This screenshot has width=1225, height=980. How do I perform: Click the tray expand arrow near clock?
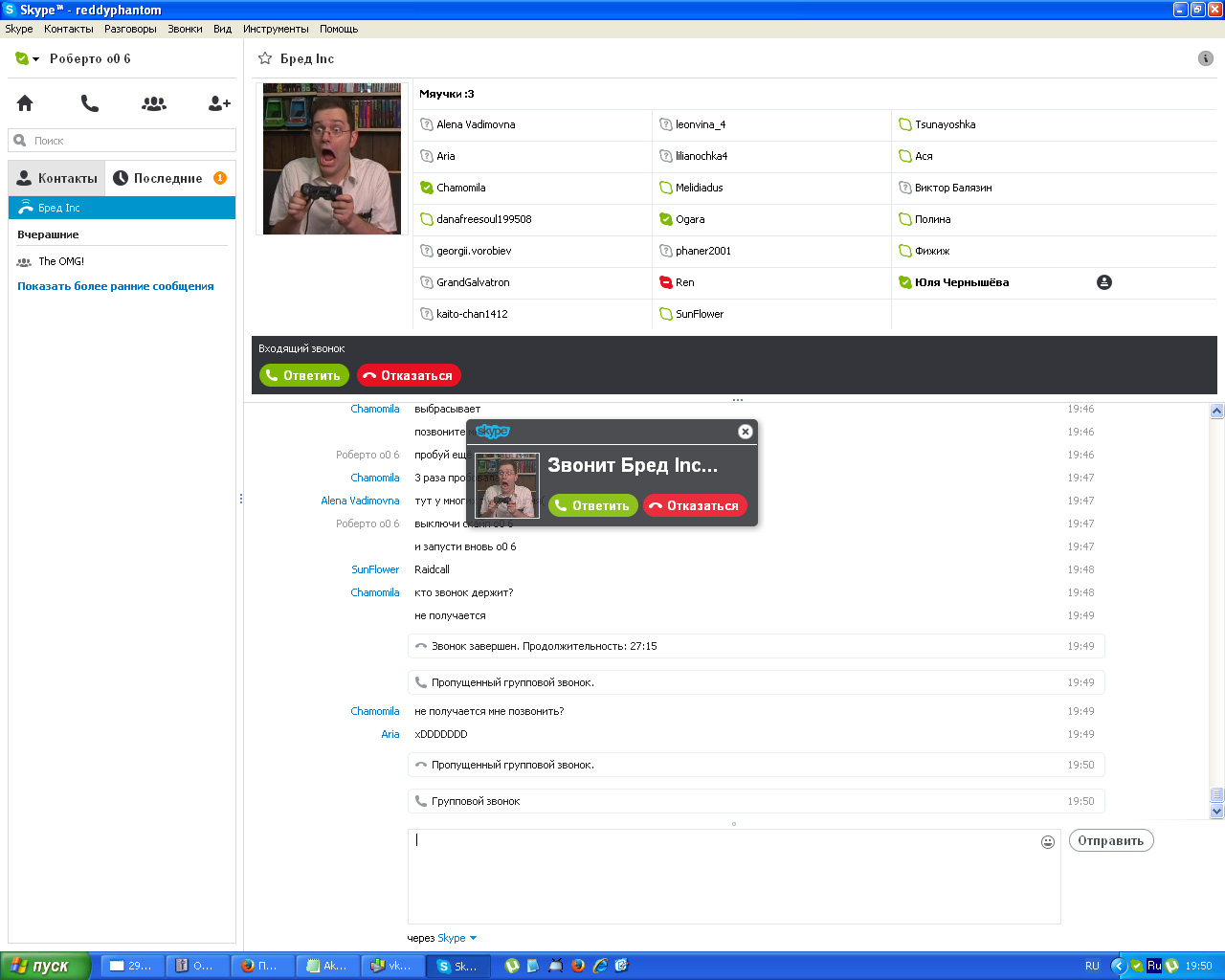[1118, 966]
